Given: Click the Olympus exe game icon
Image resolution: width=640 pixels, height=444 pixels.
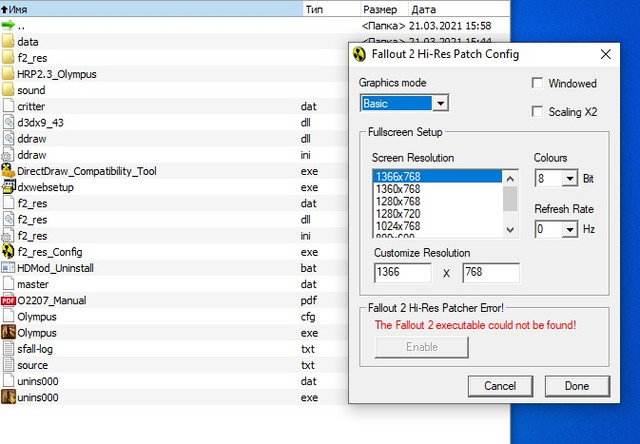Looking at the screenshot, I should (x=8, y=332).
